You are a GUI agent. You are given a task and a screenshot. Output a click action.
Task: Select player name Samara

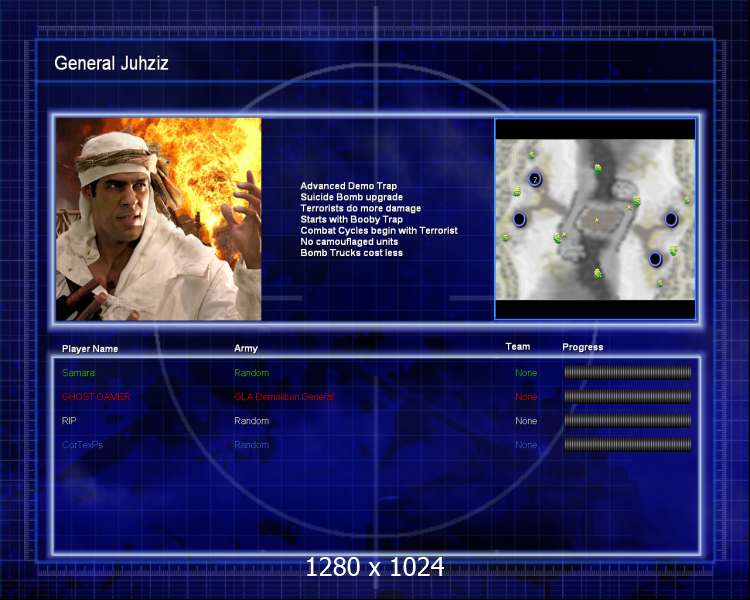[x=78, y=373]
